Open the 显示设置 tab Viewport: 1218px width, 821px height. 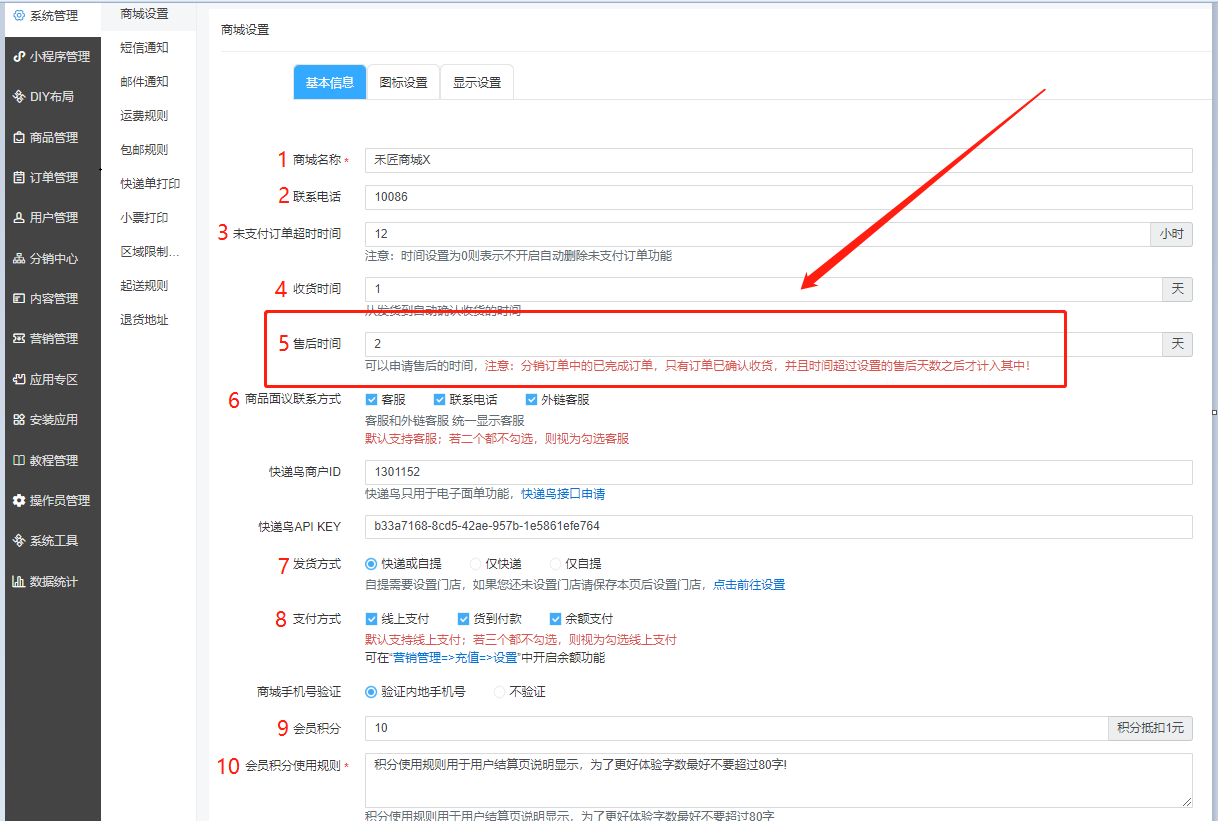[477, 83]
